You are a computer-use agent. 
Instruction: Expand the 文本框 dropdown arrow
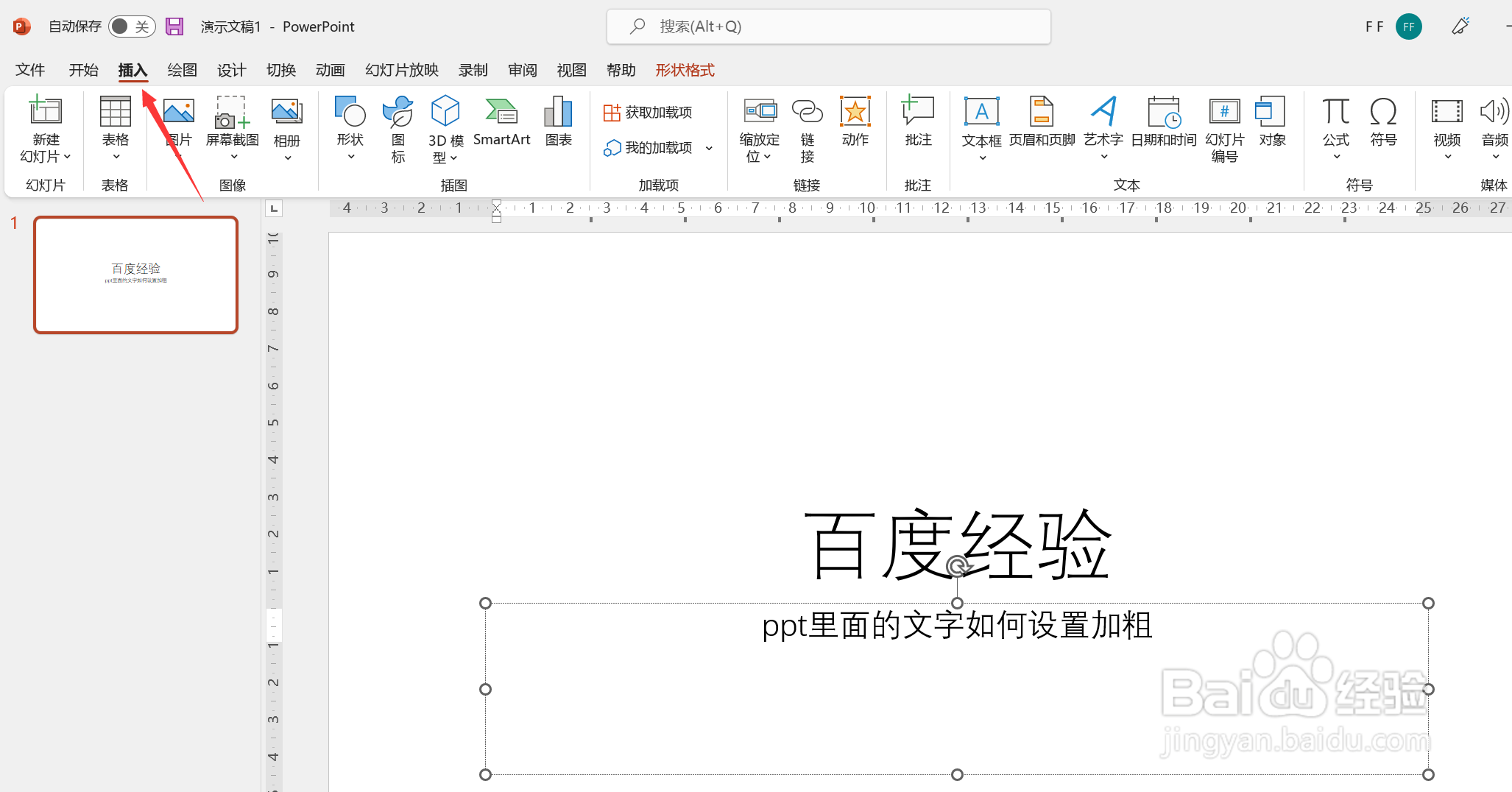[982, 158]
